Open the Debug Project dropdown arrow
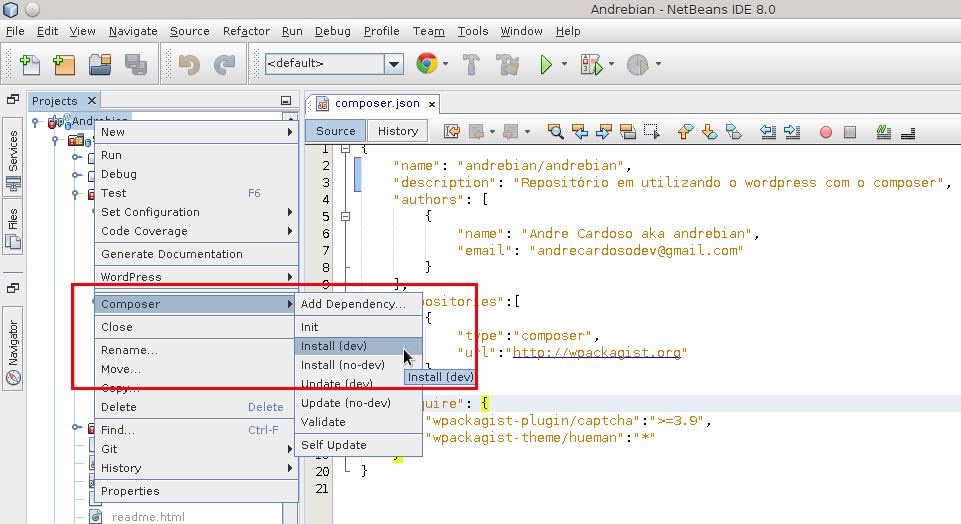 [x=611, y=64]
